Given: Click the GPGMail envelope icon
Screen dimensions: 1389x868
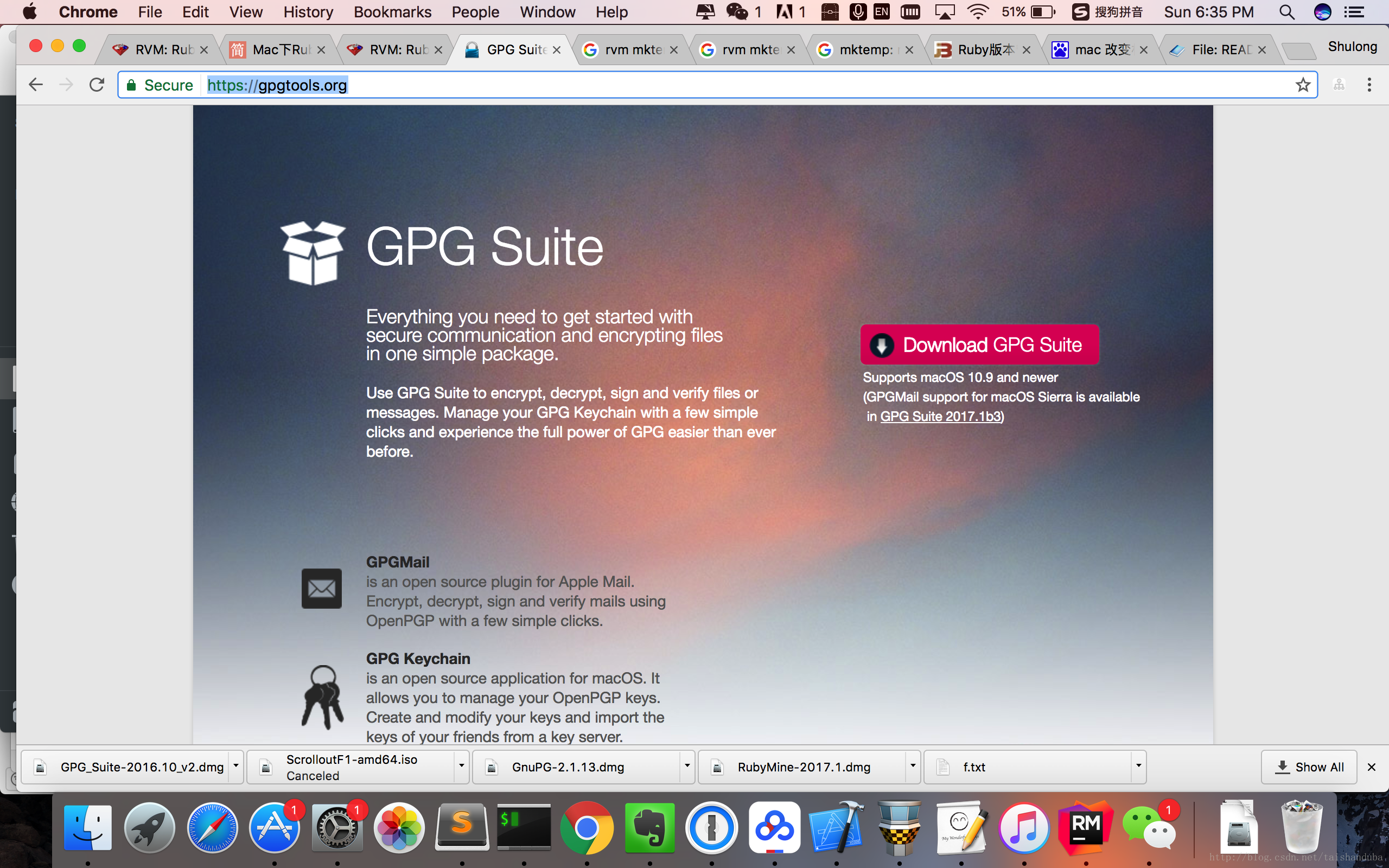Looking at the screenshot, I should (x=321, y=589).
